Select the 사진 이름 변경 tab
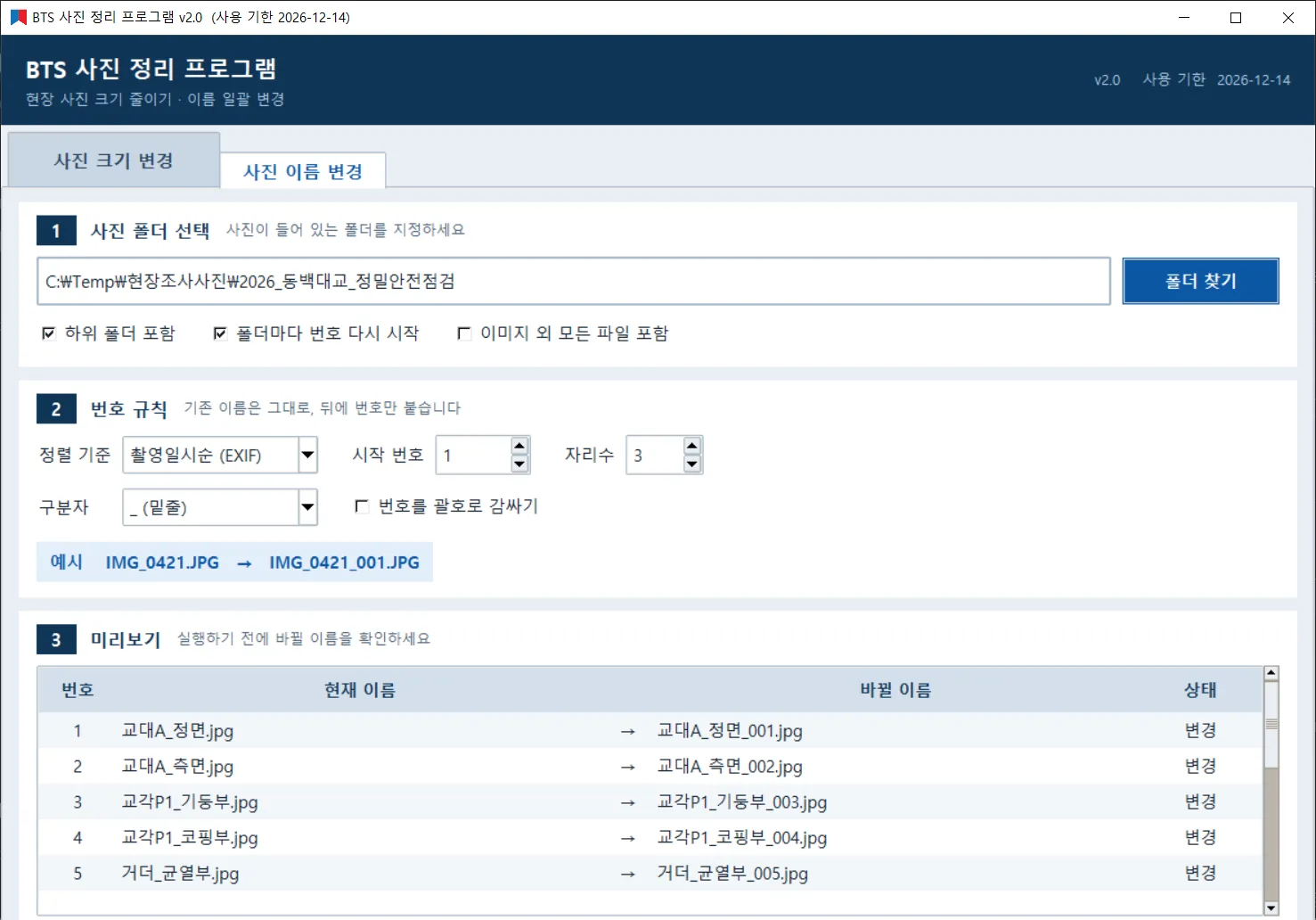The image size is (1316, 920). tap(303, 171)
